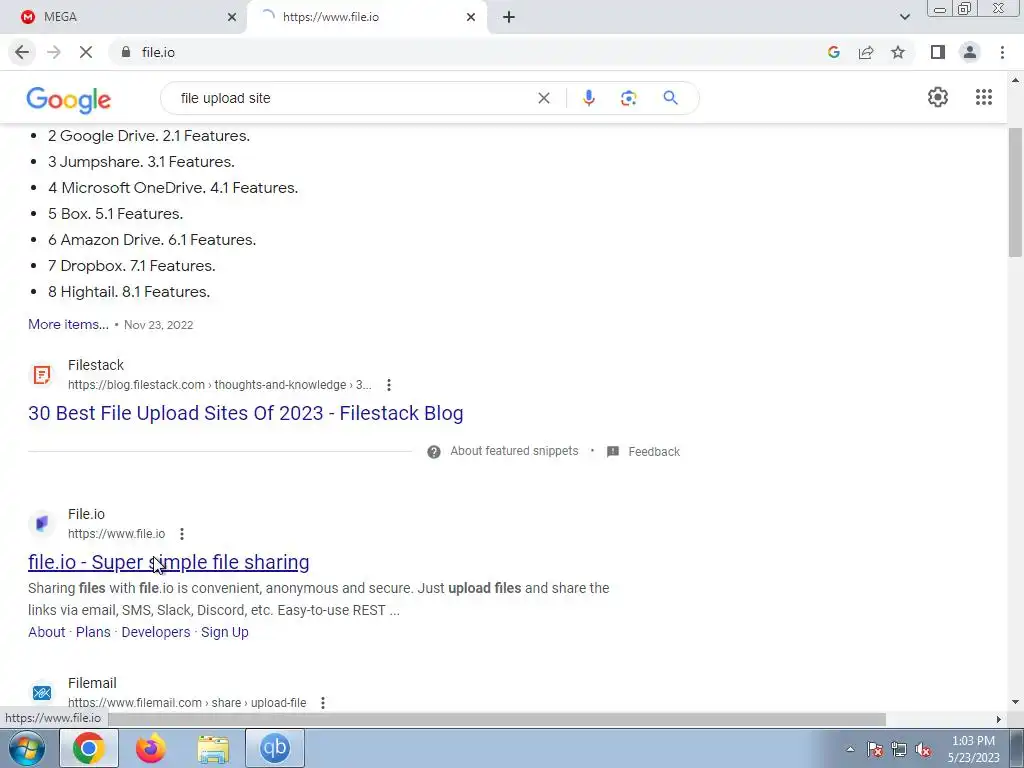Viewport: 1024px width, 768px height.
Task: Close the MEGA tab
Action: [x=231, y=17]
